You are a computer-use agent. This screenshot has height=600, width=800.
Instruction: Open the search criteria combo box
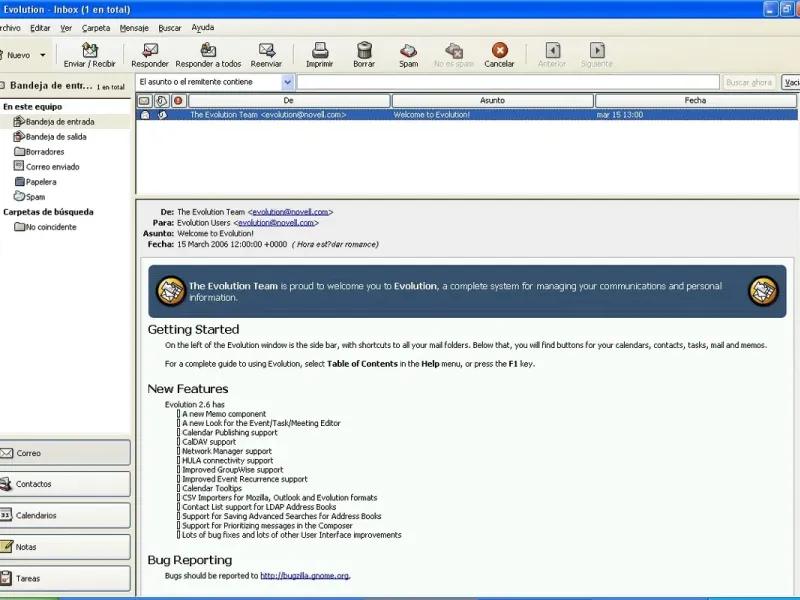pos(215,82)
